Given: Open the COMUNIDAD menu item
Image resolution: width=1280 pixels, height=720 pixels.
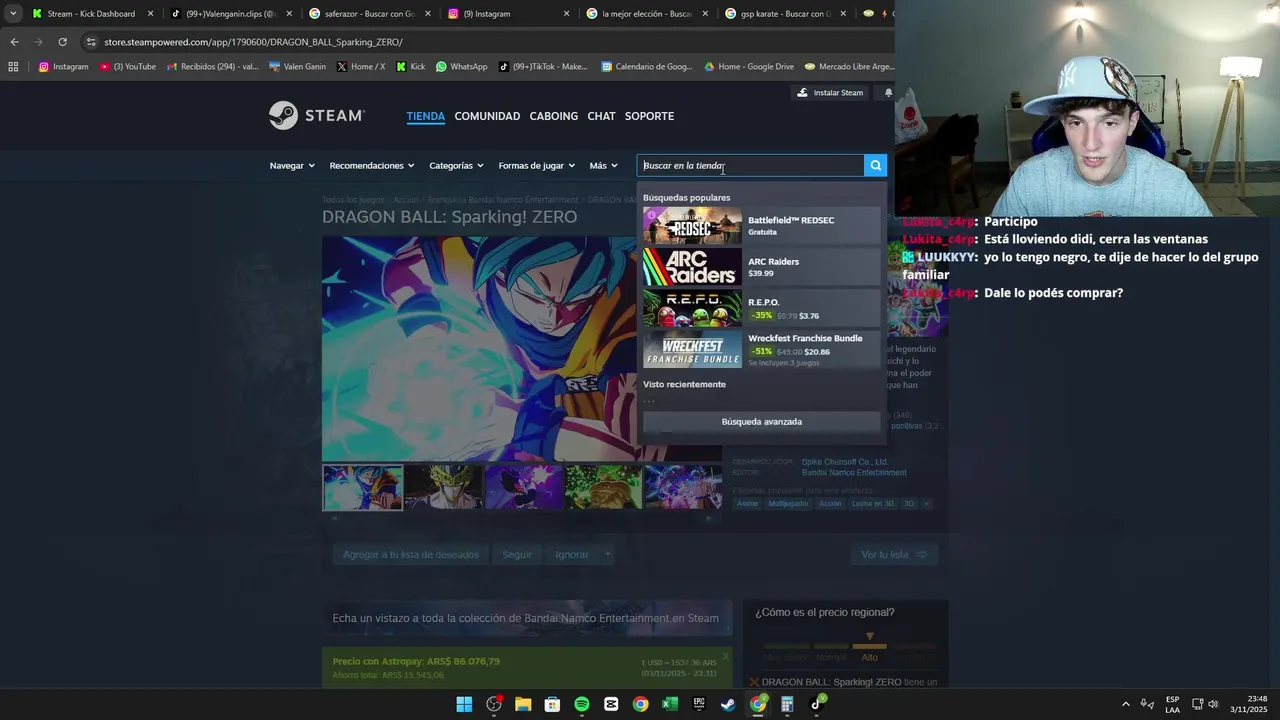Looking at the screenshot, I should click(x=487, y=116).
